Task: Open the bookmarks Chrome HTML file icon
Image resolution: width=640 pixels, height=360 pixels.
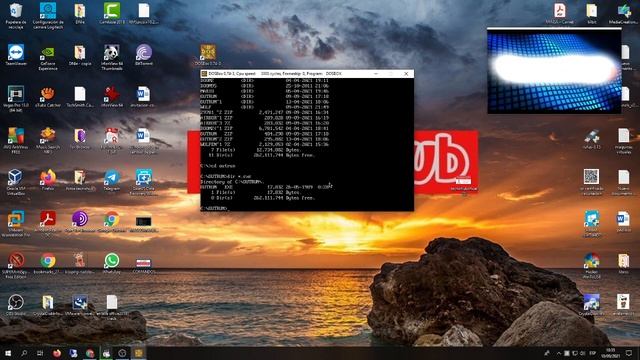Action: point(48,260)
